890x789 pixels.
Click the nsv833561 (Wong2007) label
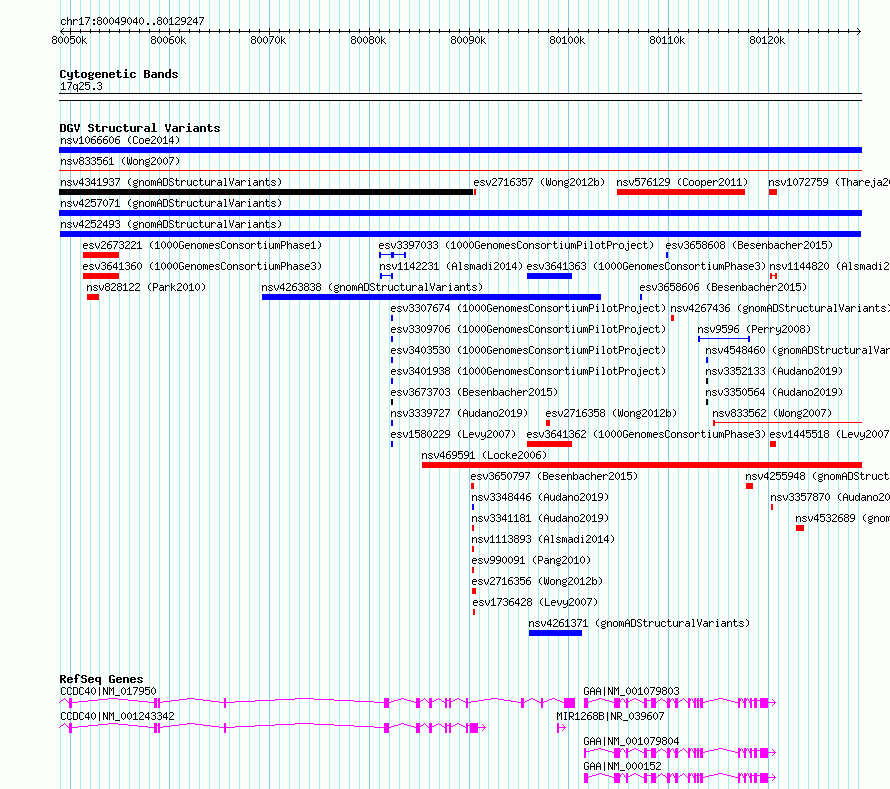[x=120, y=161]
